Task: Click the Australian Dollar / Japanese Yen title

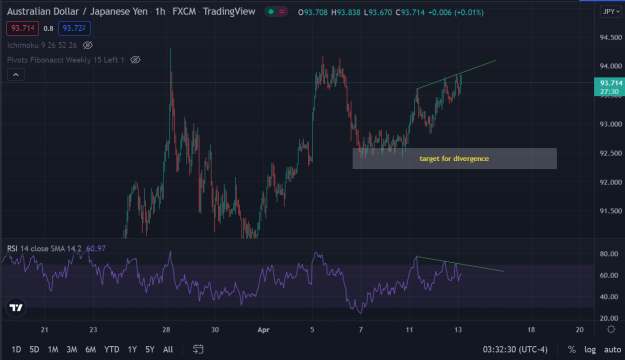Action: (x=77, y=12)
